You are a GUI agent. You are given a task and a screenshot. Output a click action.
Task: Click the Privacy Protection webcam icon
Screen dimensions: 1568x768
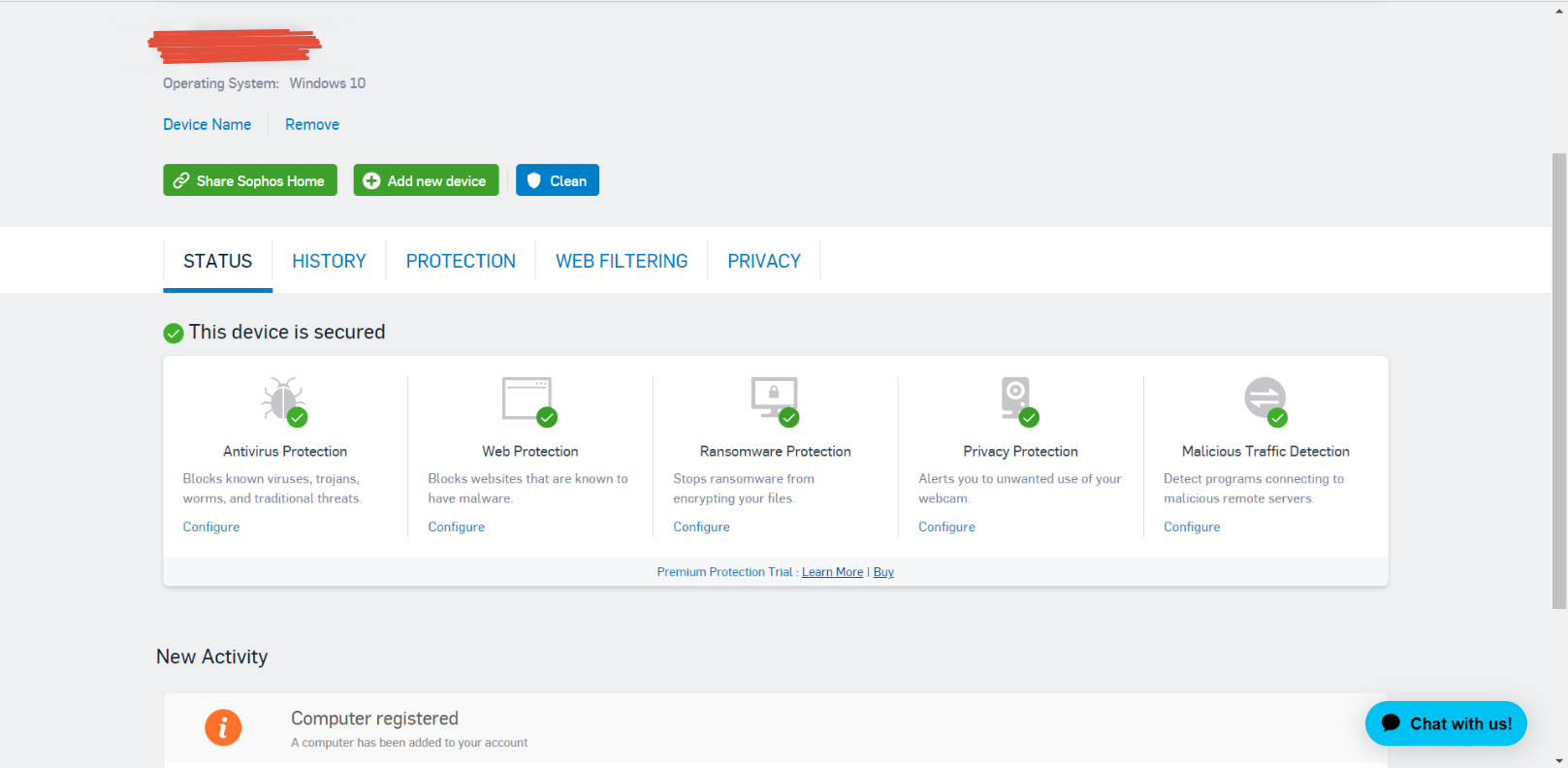[x=1018, y=400]
